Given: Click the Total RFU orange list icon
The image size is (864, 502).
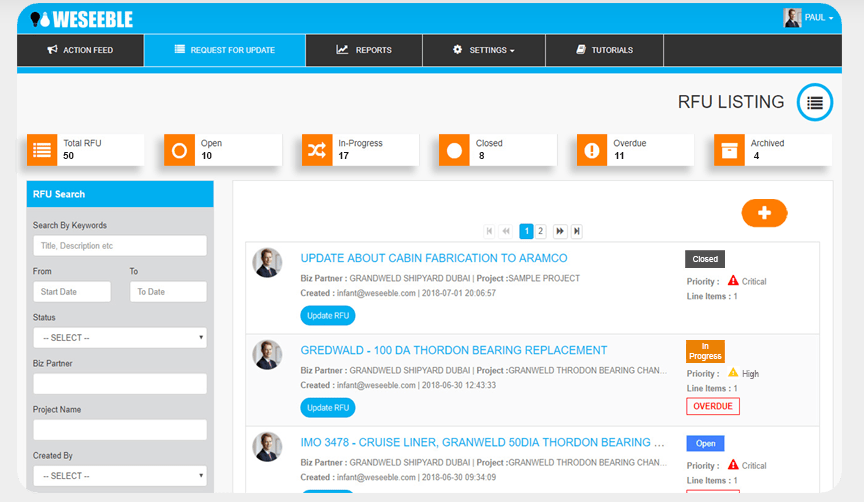Looking at the screenshot, I should [x=42, y=150].
